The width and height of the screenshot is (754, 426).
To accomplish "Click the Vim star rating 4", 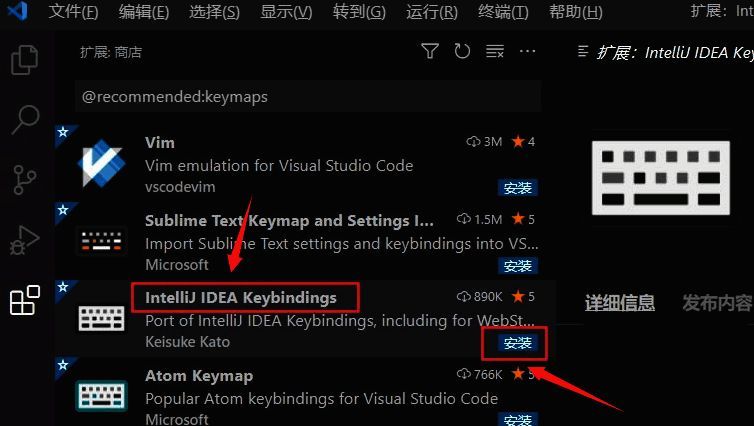I will (523, 142).
